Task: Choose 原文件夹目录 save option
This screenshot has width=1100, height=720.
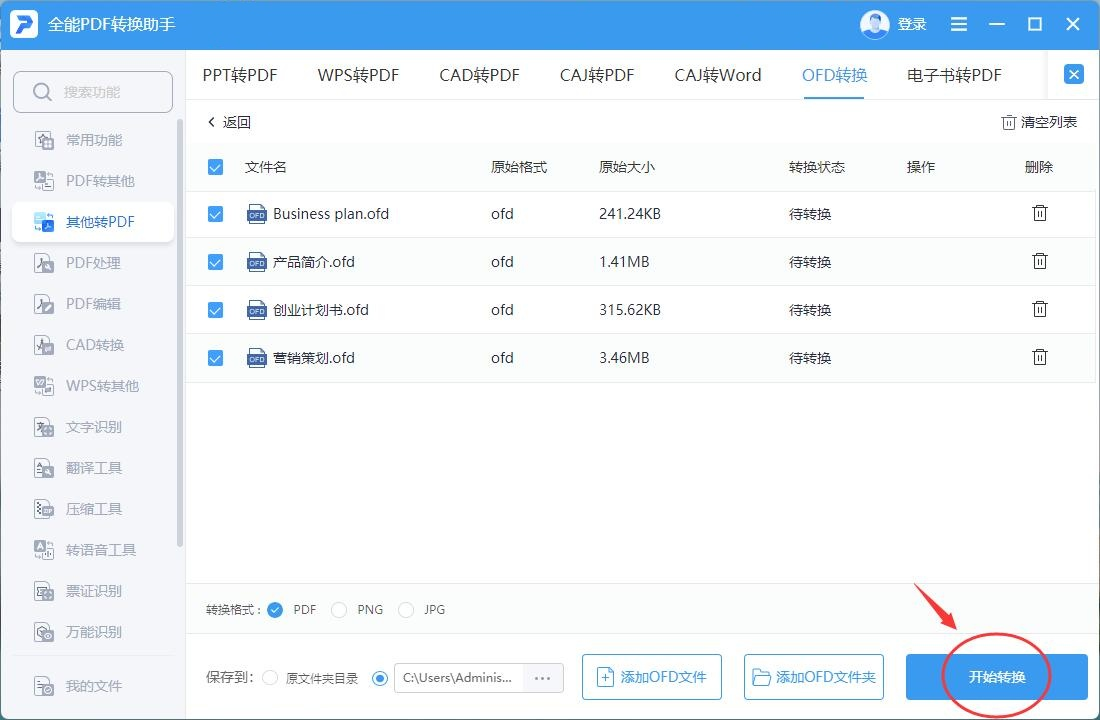Action: coord(269,678)
